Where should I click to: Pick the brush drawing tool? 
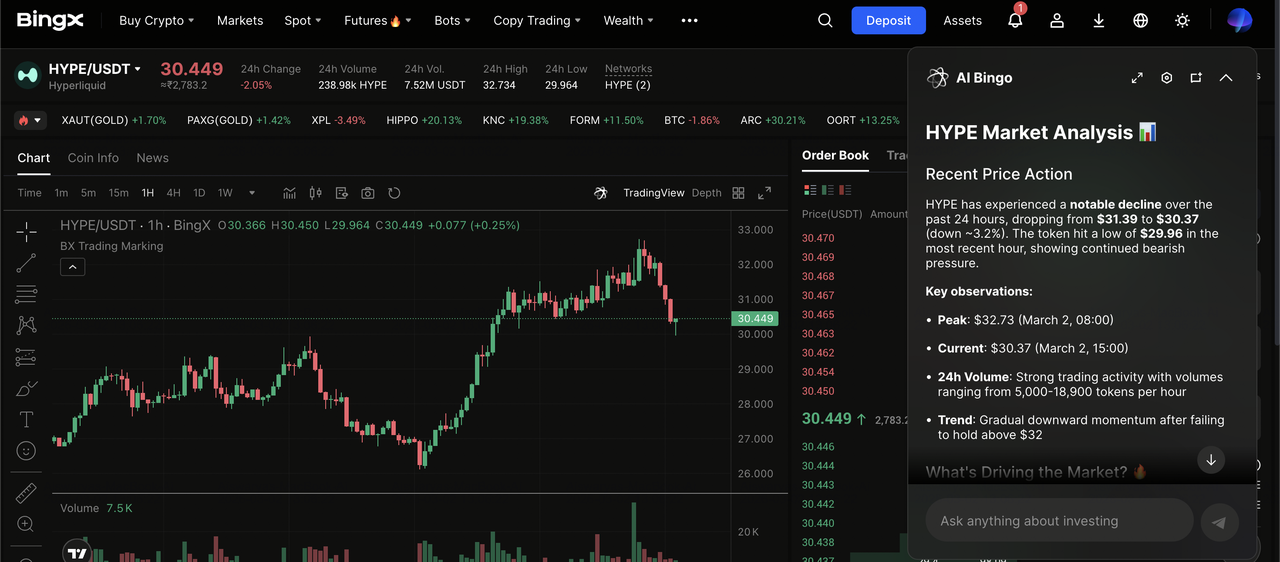click(x=26, y=389)
